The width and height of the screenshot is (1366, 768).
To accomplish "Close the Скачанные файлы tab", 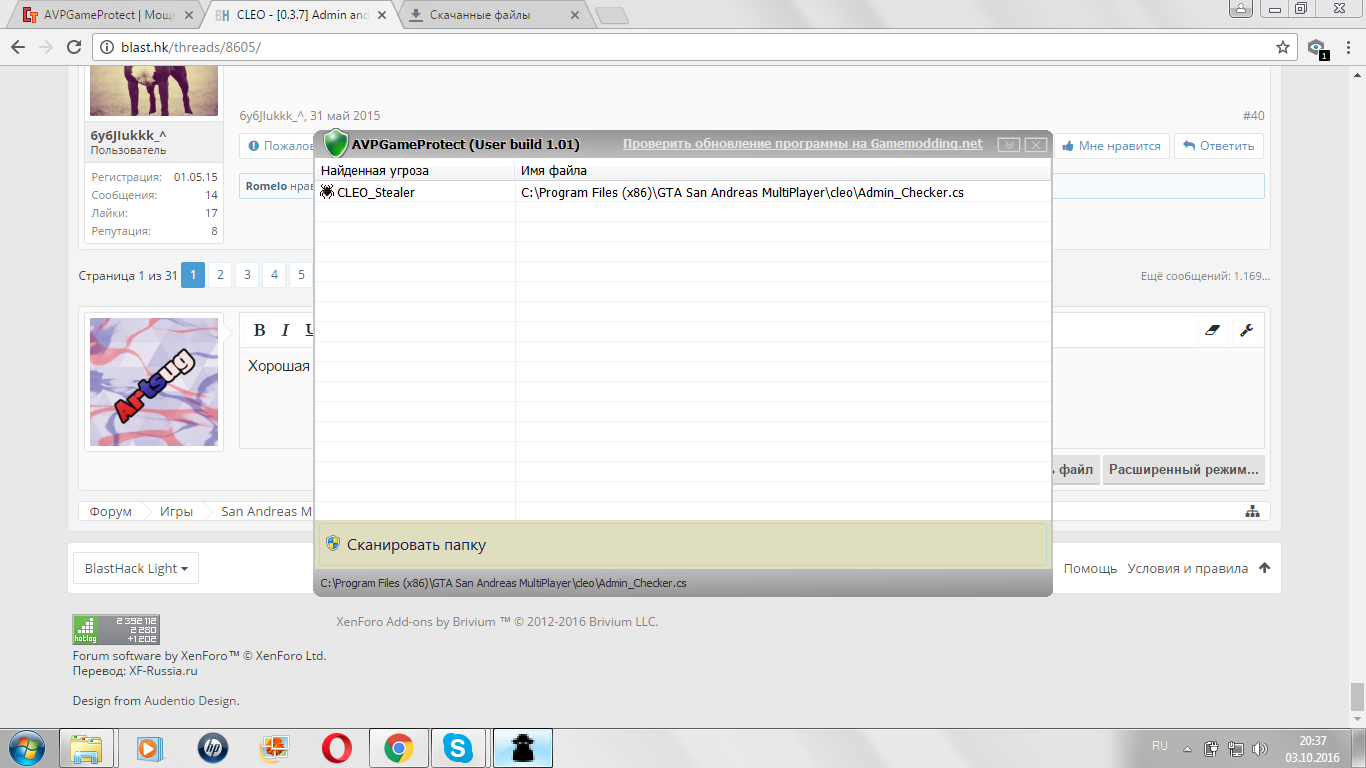I will pos(573,16).
